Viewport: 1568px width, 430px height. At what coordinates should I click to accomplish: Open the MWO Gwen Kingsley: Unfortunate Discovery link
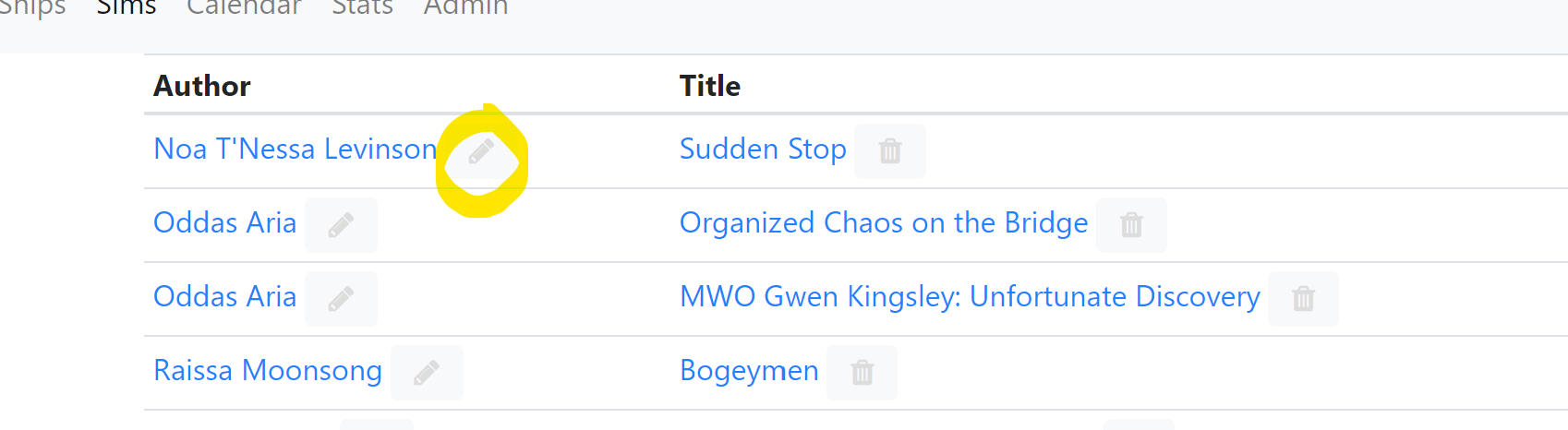[x=970, y=296]
